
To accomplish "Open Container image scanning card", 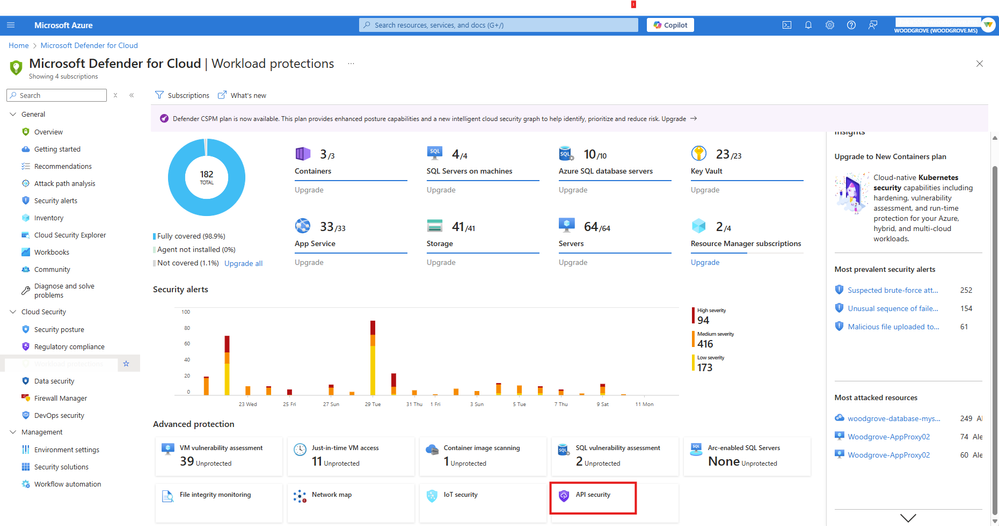I will (x=483, y=457).
